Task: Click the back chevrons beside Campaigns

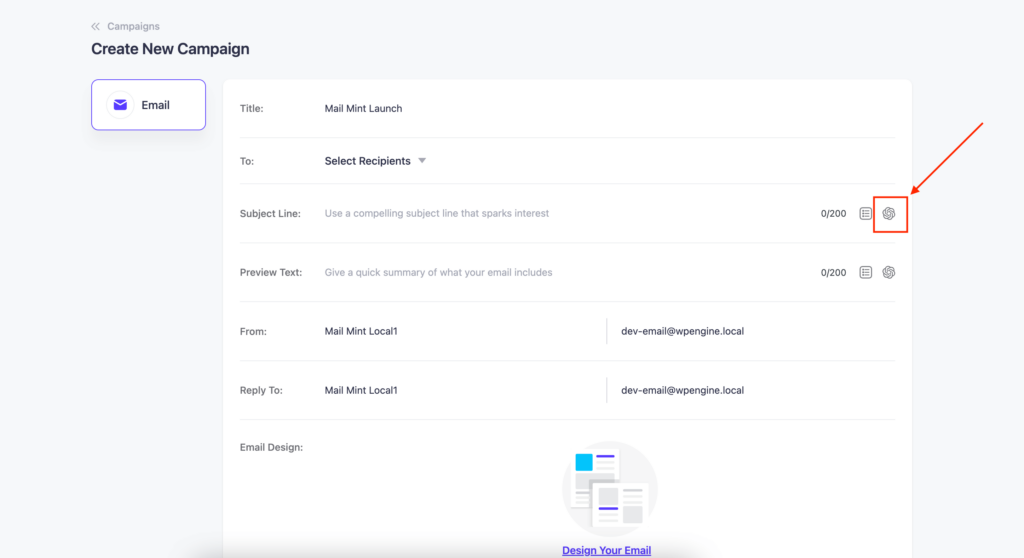Action: click(95, 26)
